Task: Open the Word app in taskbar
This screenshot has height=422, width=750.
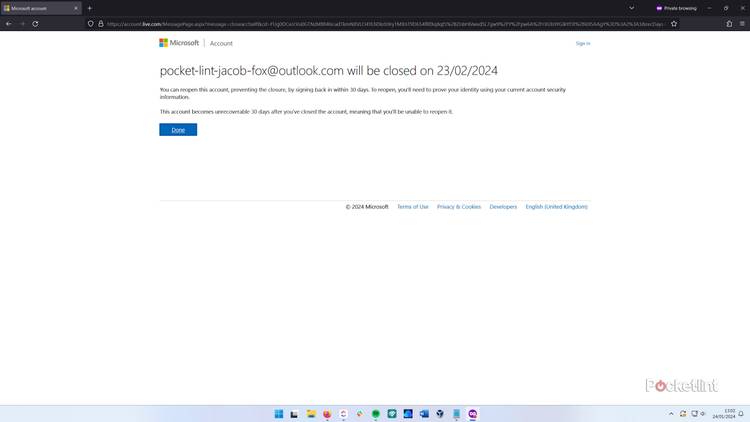Action: (424, 414)
